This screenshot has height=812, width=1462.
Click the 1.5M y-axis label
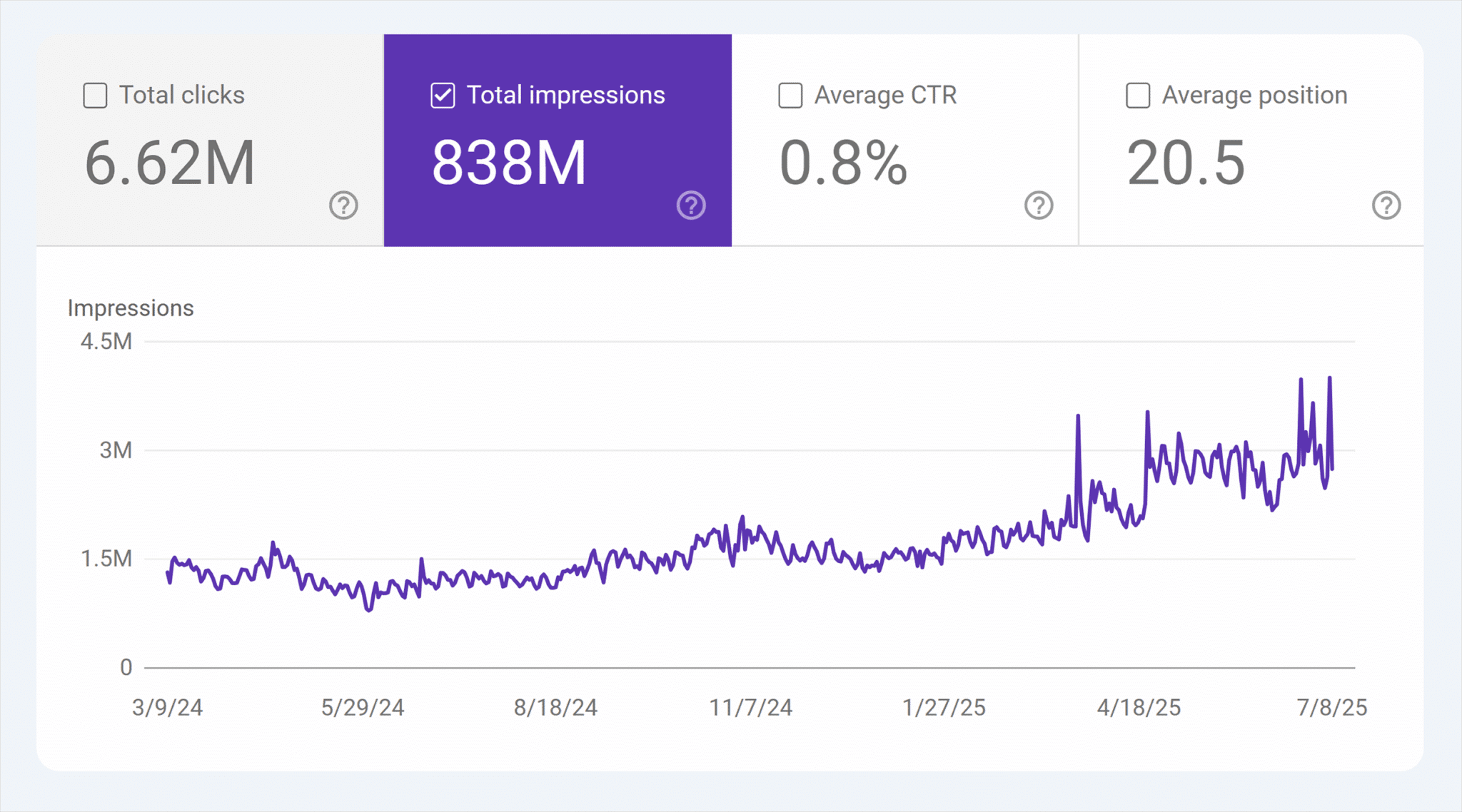[x=106, y=559]
